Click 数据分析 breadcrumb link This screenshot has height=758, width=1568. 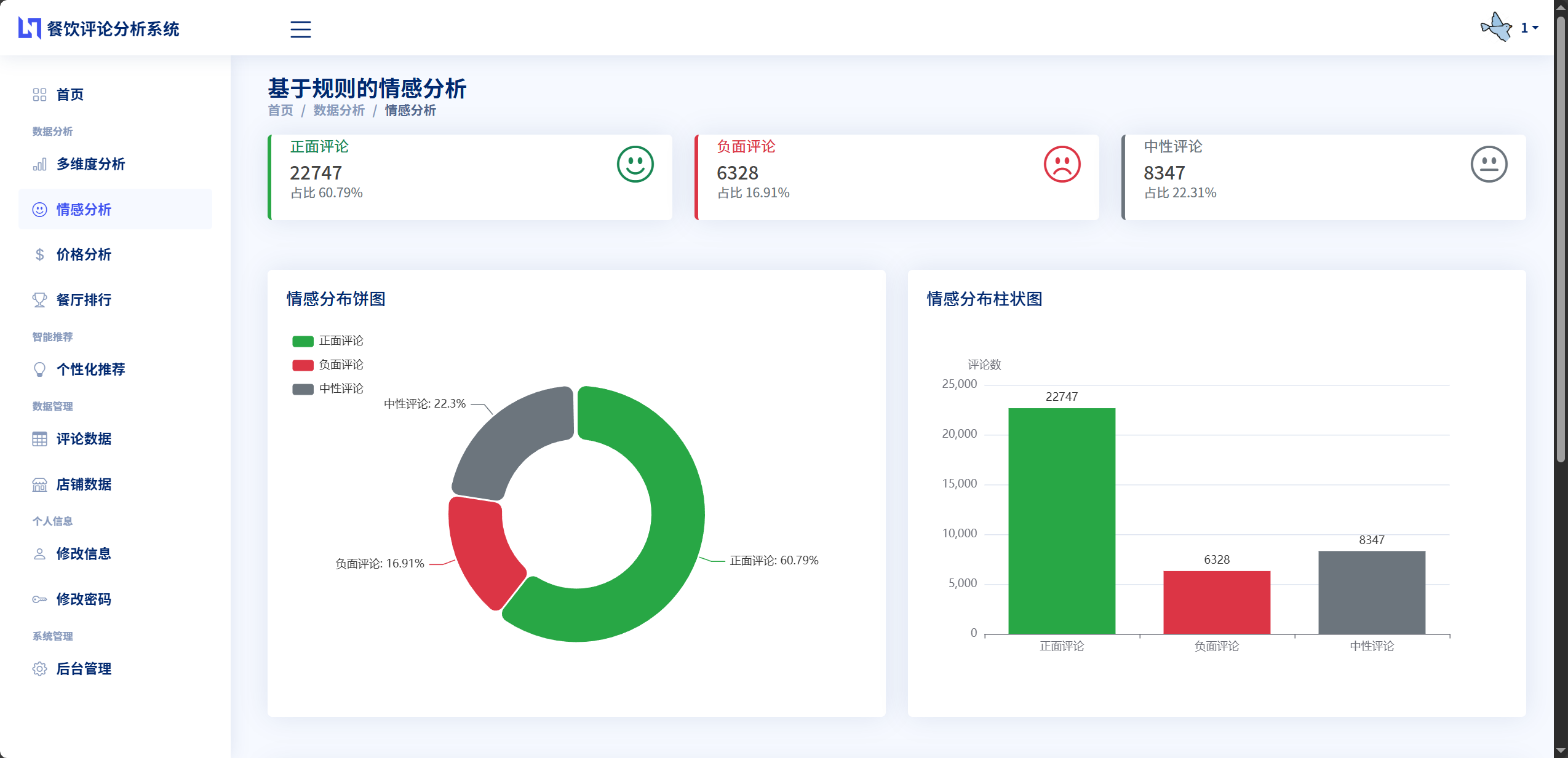click(339, 111)
